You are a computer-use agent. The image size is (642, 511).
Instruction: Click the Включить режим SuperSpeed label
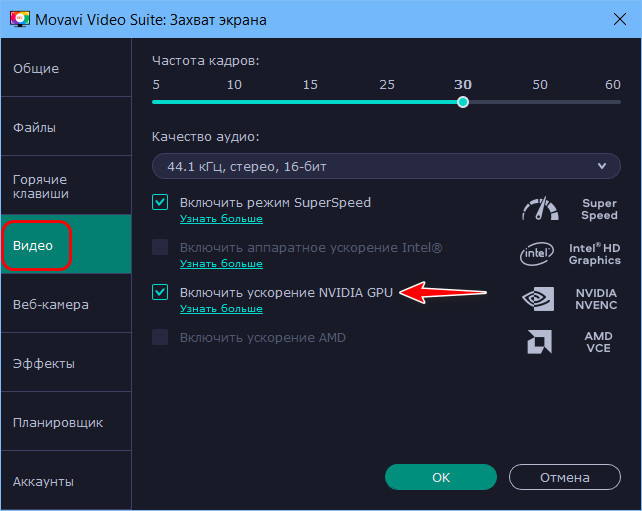(275, 202)
